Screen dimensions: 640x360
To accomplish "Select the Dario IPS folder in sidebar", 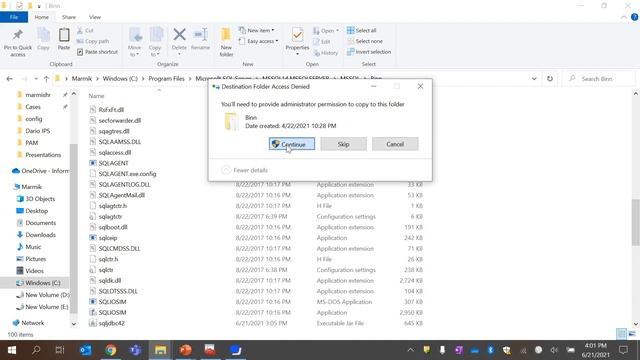I will pyautogui.click(x=38, y=131).
